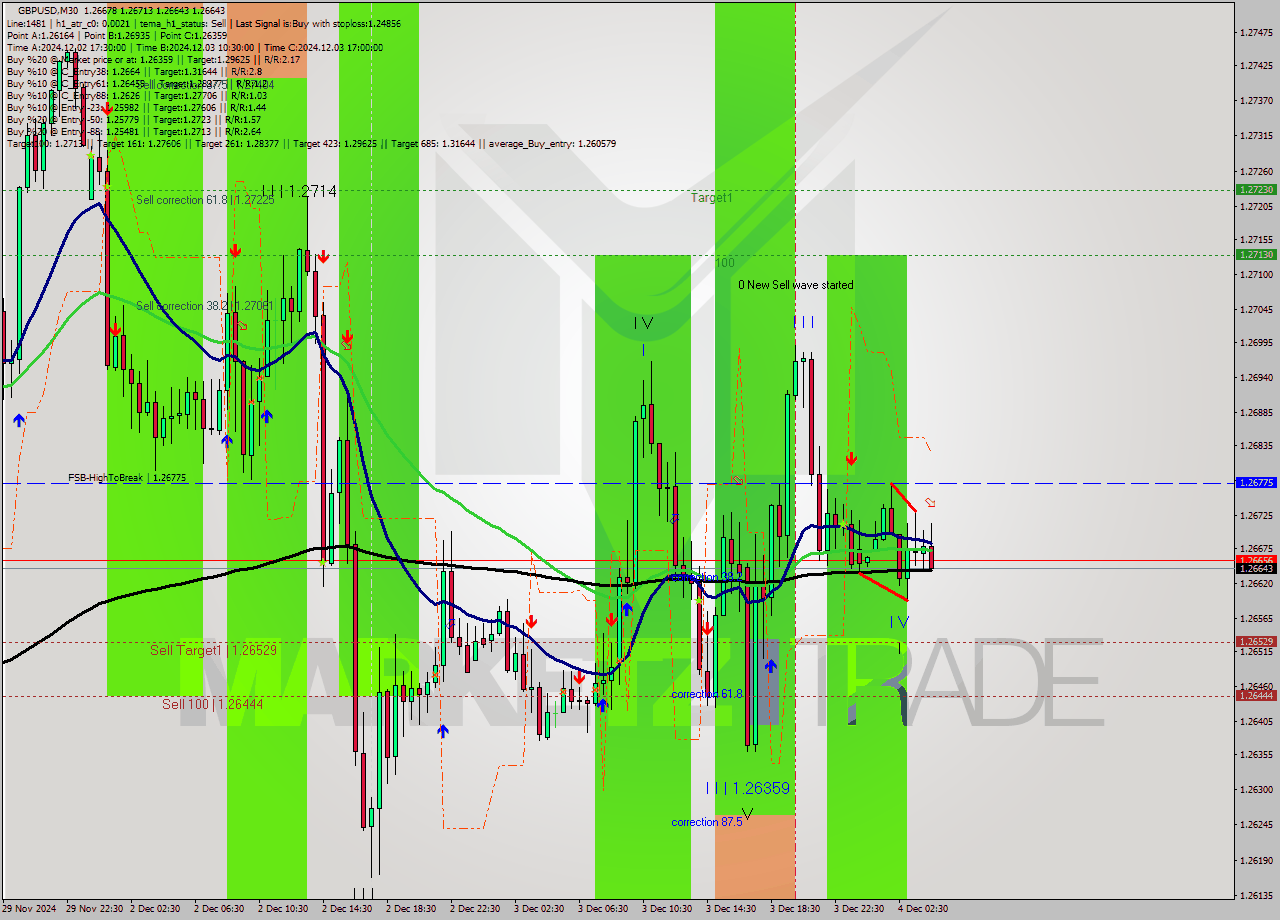
Task: Click the blue 'I I I 1.26359' label
Action: click(x=748, y=788)
